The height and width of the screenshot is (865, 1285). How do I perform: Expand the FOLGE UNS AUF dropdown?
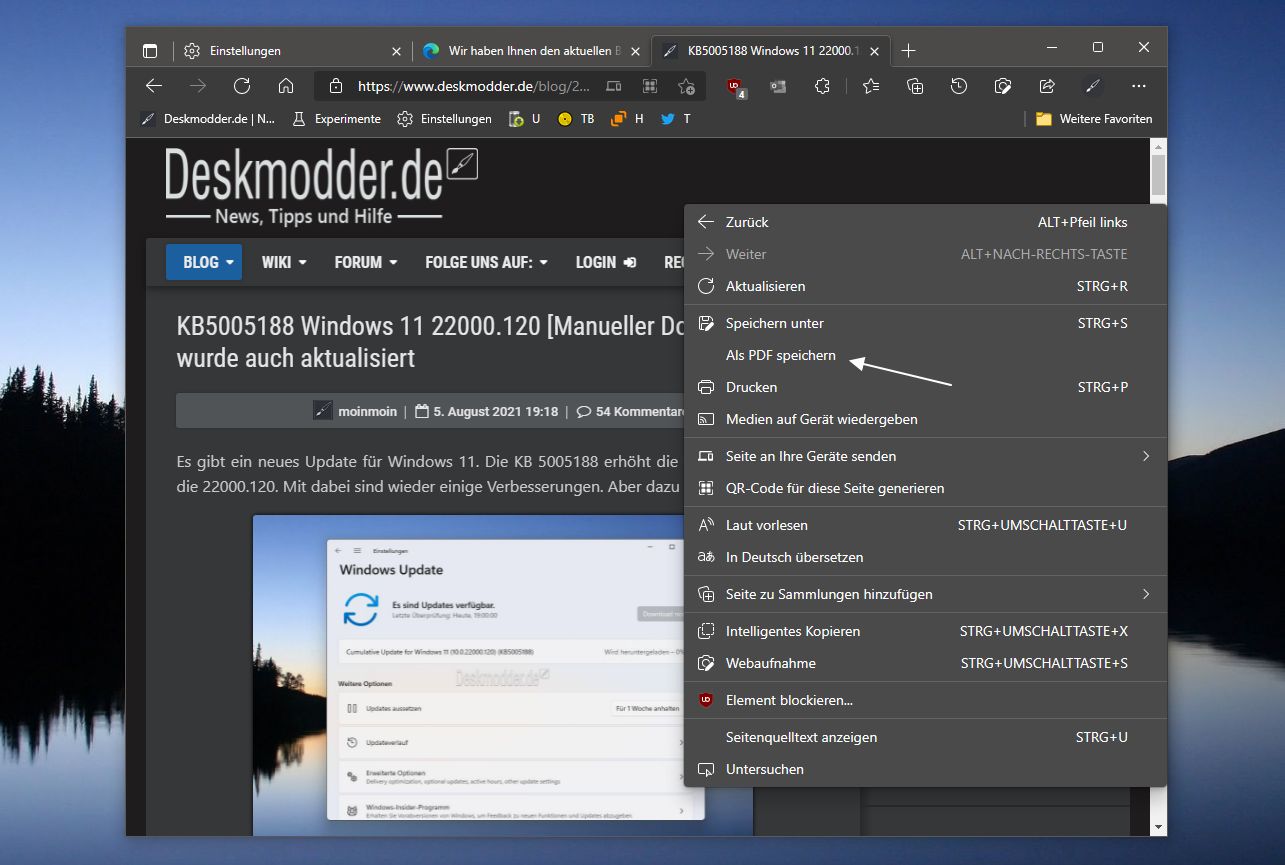486,262
